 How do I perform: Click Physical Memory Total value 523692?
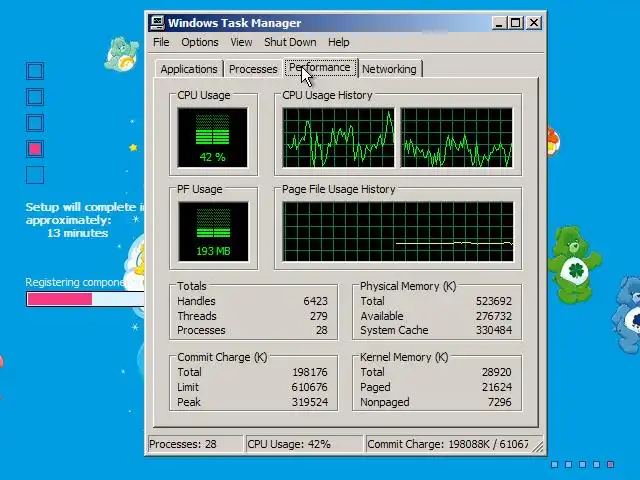[493, 301]
